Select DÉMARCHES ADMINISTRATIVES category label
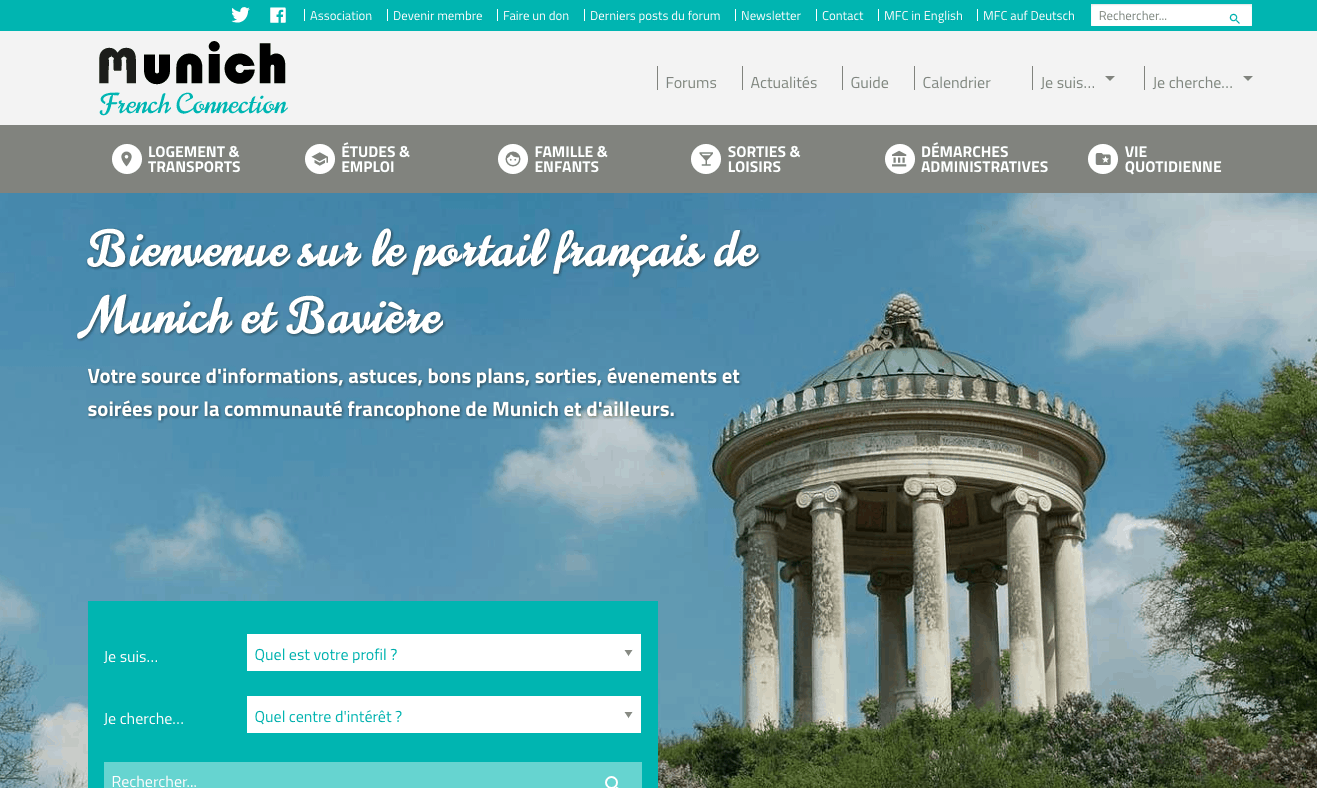This screenshot has height=788, width=1317. point(984,159)
